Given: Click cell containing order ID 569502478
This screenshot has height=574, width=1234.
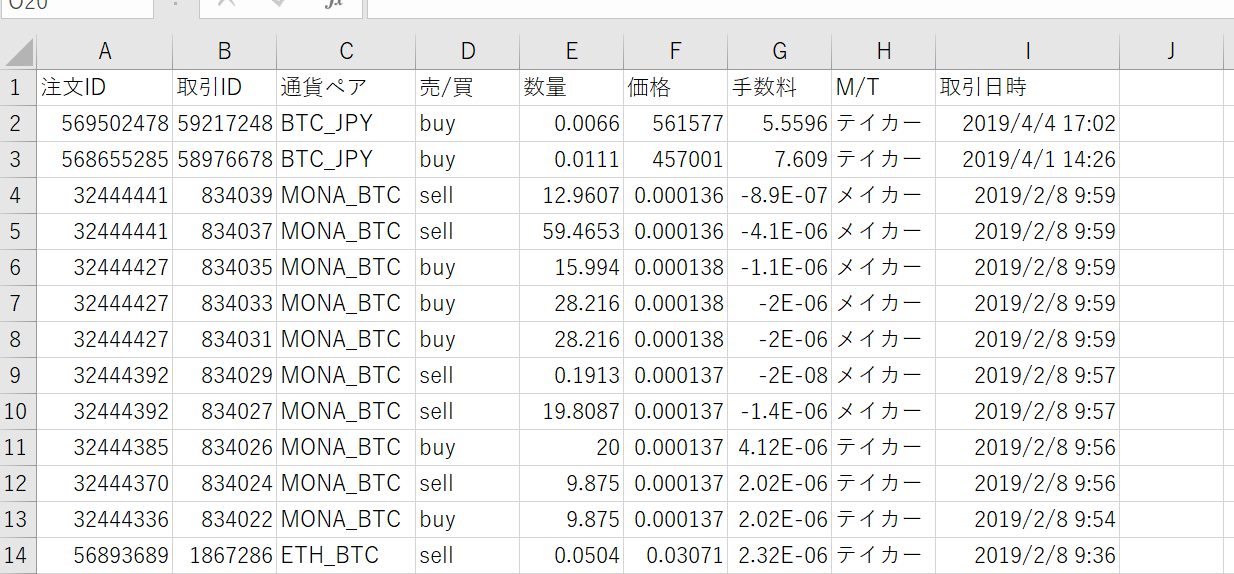Looking at the screenshot, I should tap(104, 124).
